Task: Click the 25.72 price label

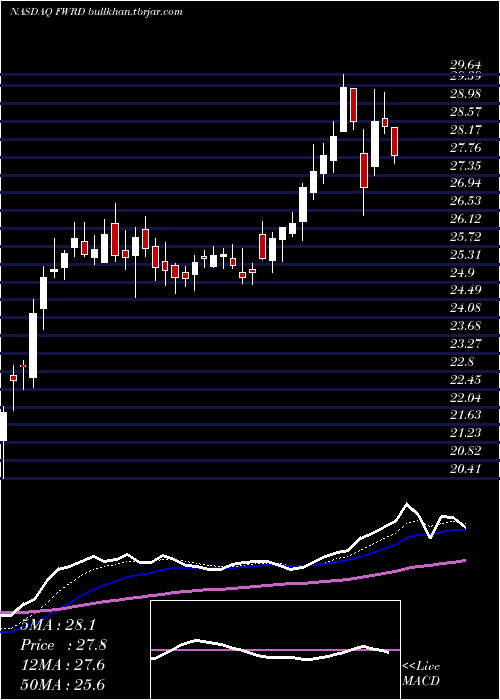Action: click(x=465, y=237)
